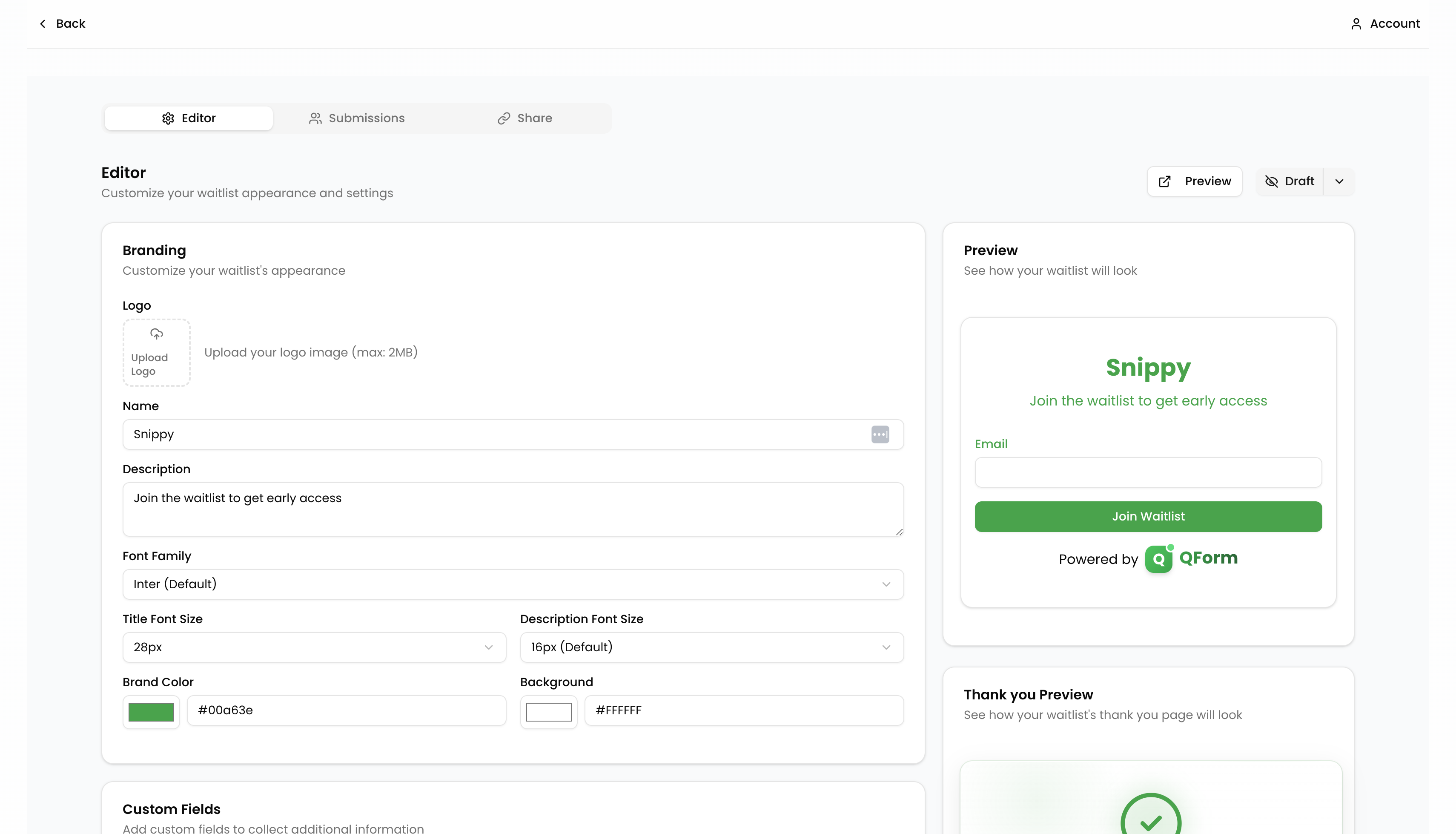Click the Join Waitlist button

click(1148, 517)
